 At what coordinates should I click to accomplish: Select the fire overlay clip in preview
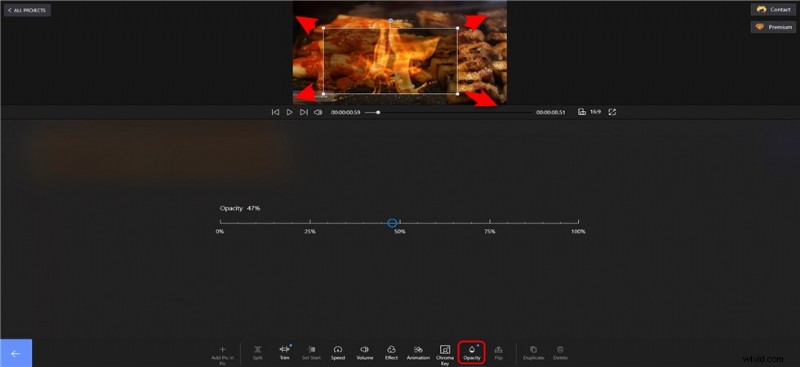coord(391,61)
